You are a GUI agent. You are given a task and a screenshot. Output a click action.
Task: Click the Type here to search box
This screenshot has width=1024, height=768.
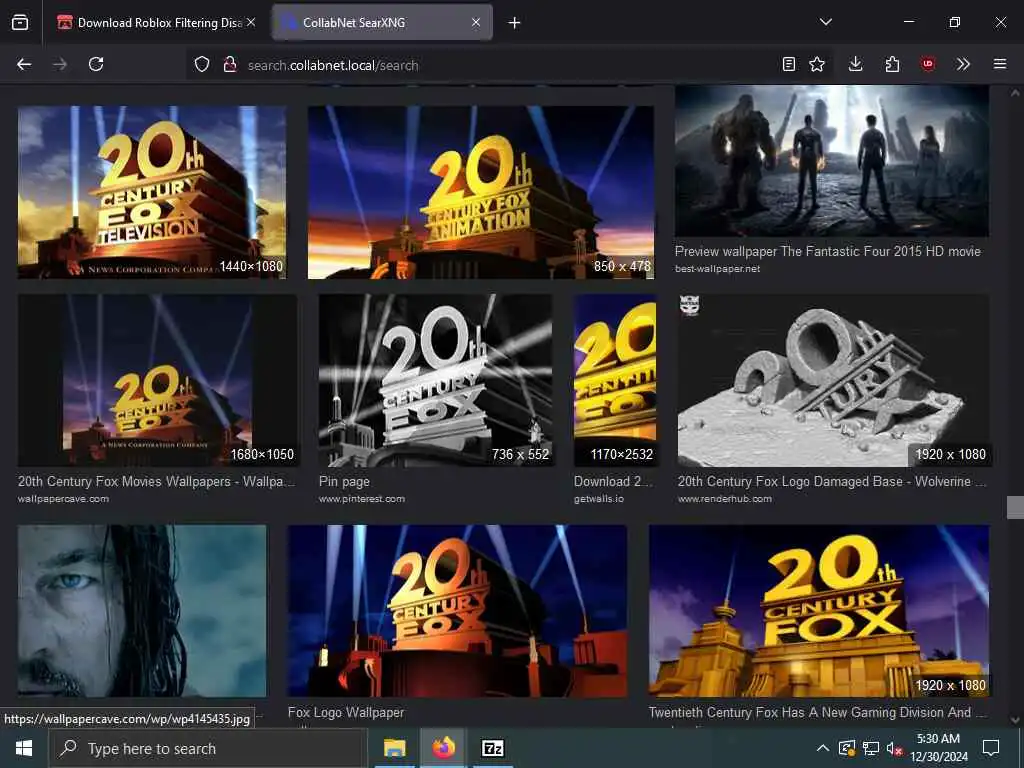(208, 748)
